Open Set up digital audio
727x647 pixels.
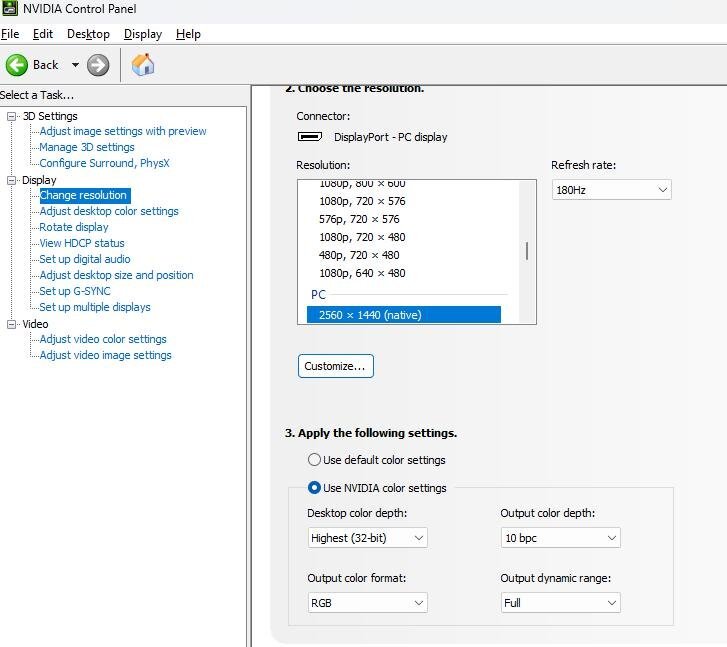tap(85, 259)
